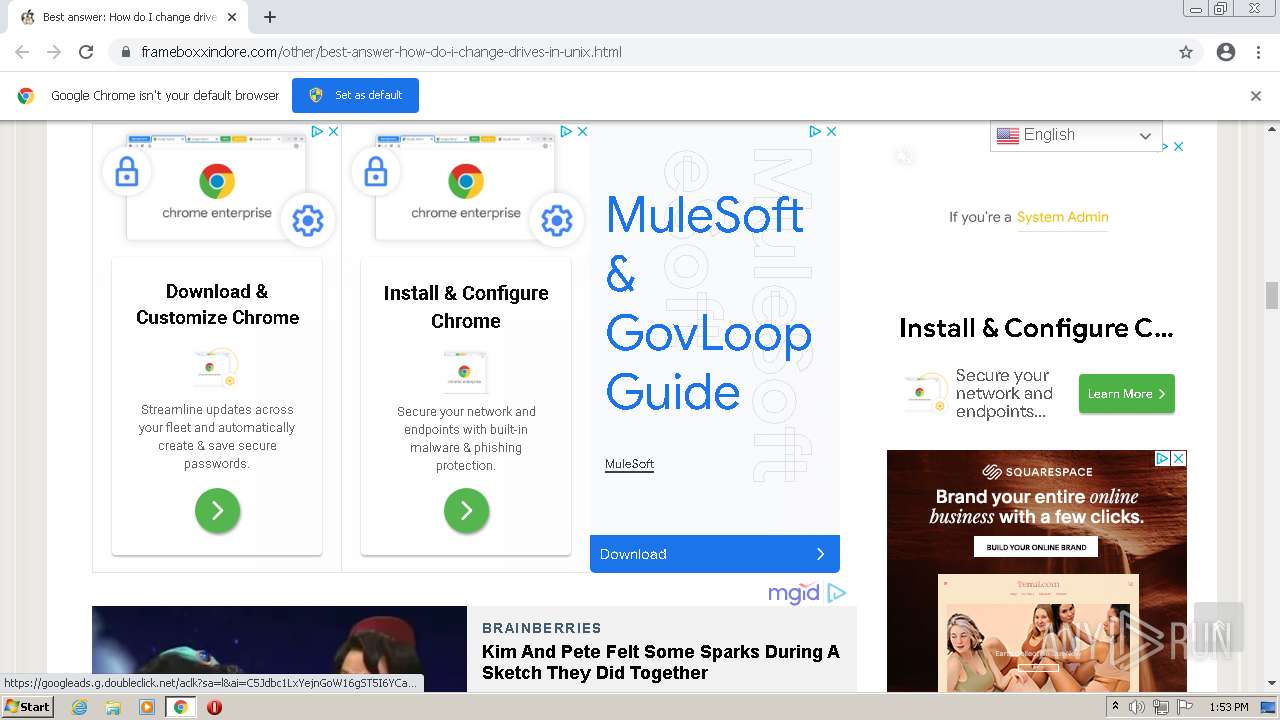This screenshot has width=1280, height=720.
Task: Click green arrow under Download & Customize Chrome
Action: click(x=217, y=510)
